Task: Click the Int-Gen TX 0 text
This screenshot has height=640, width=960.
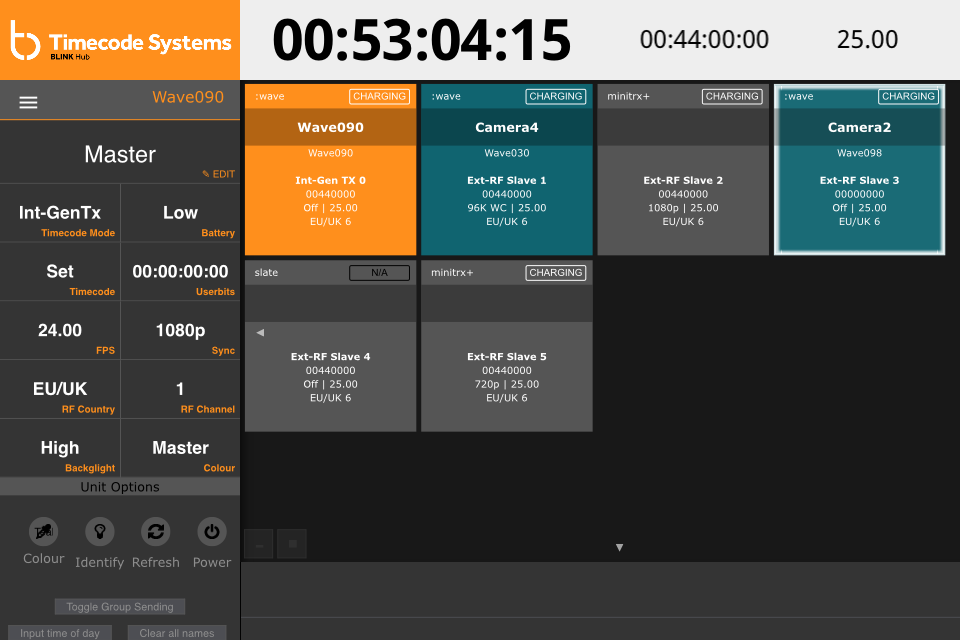Action: (331, 180)
